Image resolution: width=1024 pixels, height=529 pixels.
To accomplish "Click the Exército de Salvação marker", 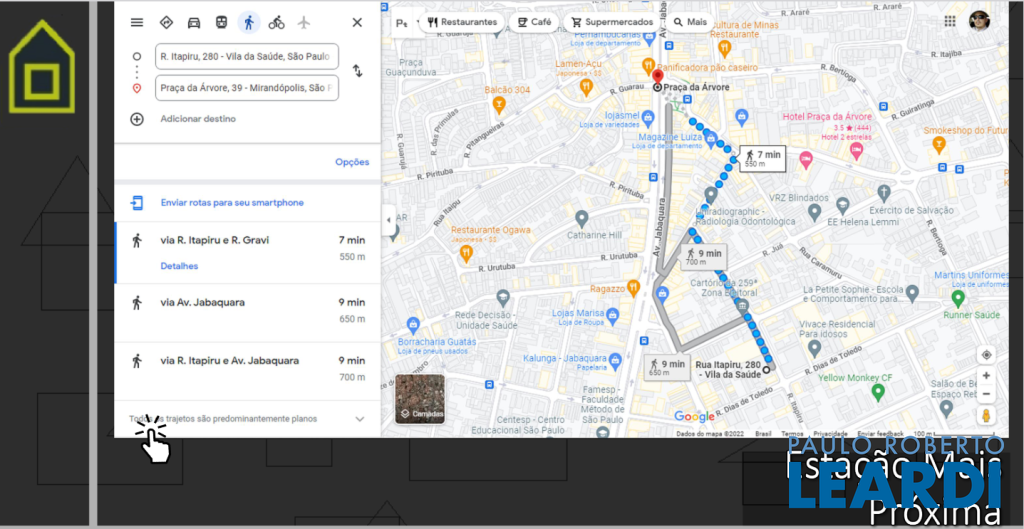I will tap(884, 193).
